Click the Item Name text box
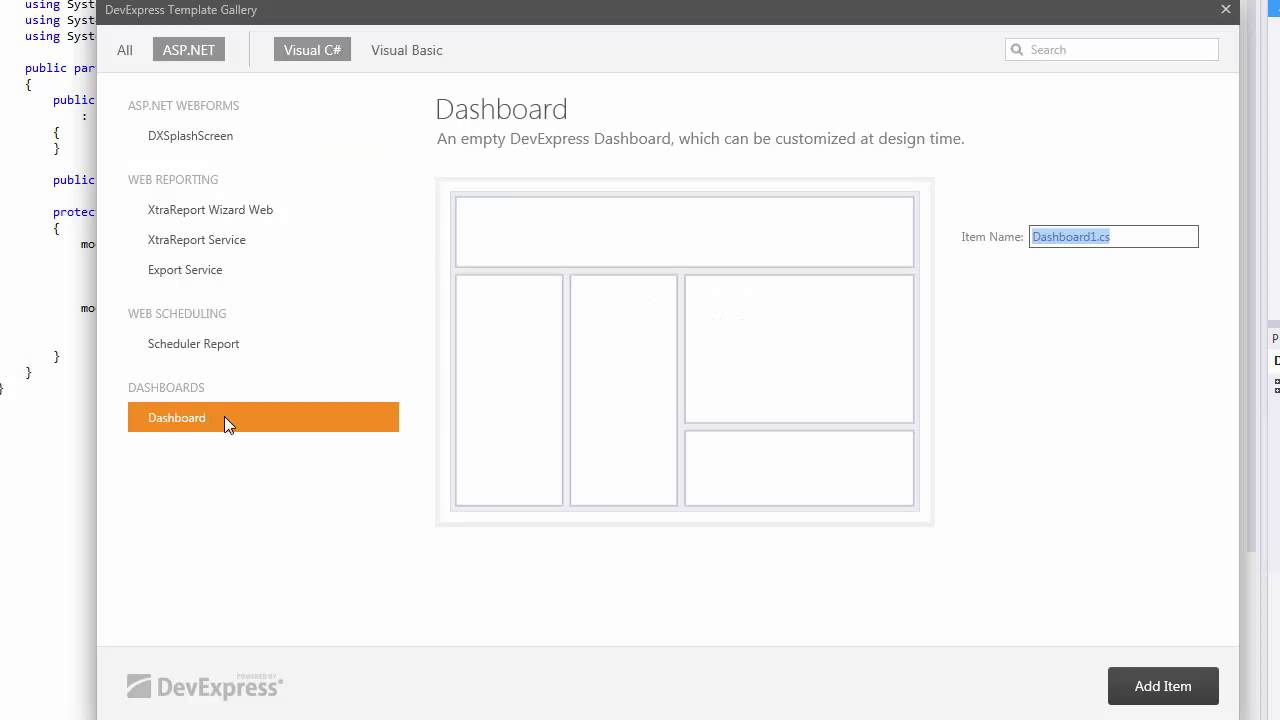The width and height of the screenshot is (1280, 720). pos(1113,237)
